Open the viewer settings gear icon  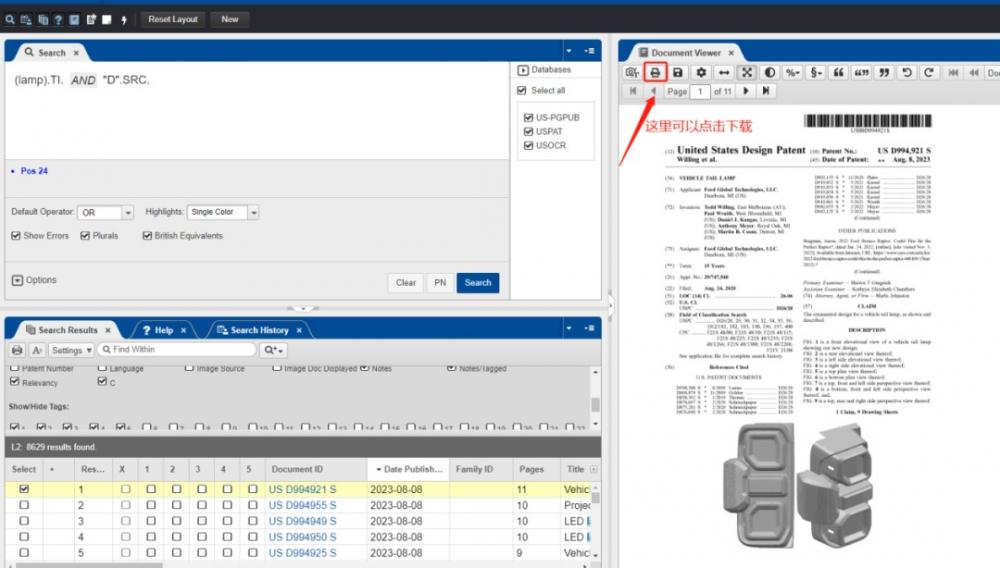point(701,73)
